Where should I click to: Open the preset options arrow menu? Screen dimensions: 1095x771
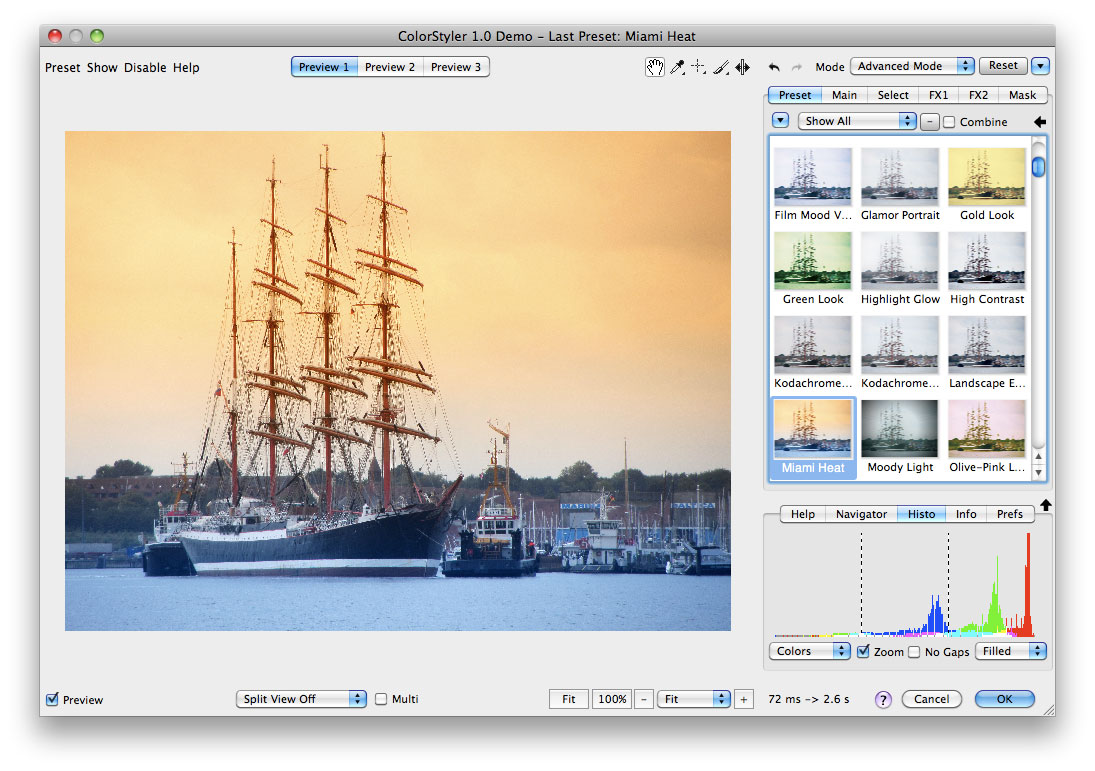[x=780, y=121]
